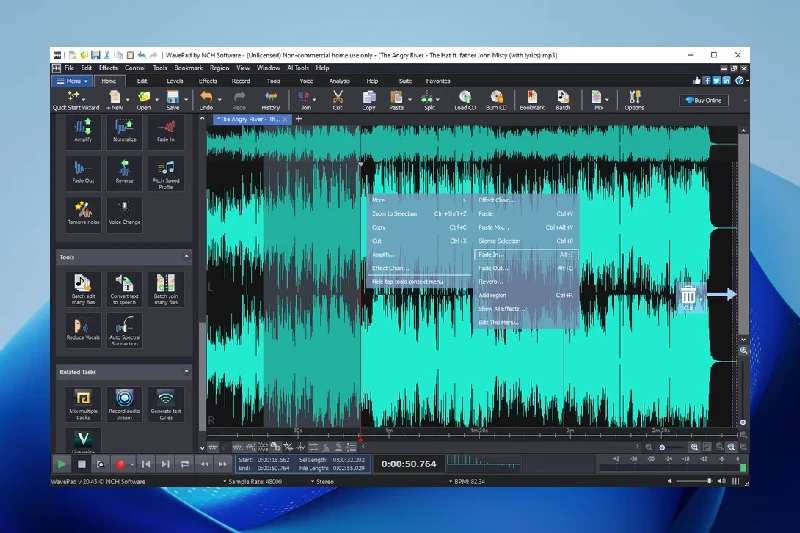Open the AI Tools menu
This screenshot has height=533, width=800.
(298, 68)
